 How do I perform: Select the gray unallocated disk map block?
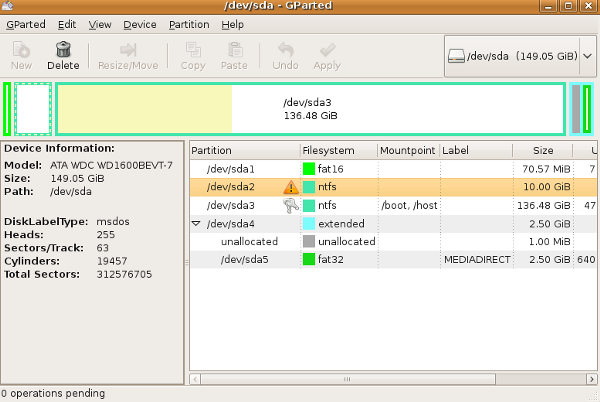click(x=576, y=109)
